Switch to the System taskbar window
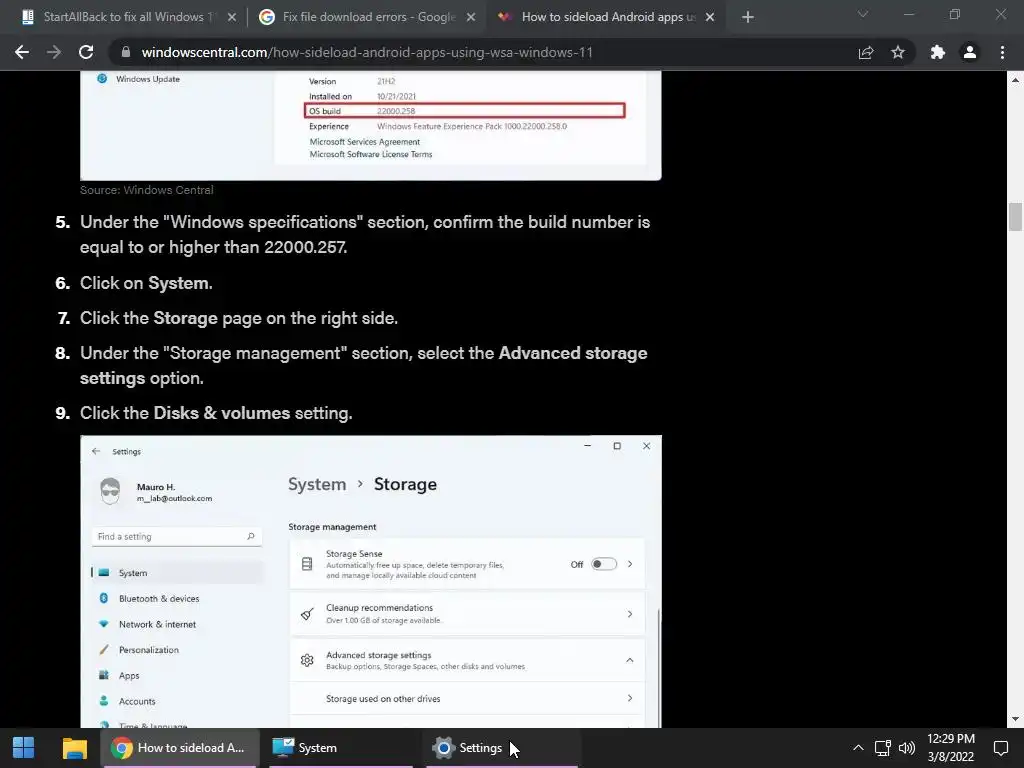1024x768 pixels. point(340,748)
